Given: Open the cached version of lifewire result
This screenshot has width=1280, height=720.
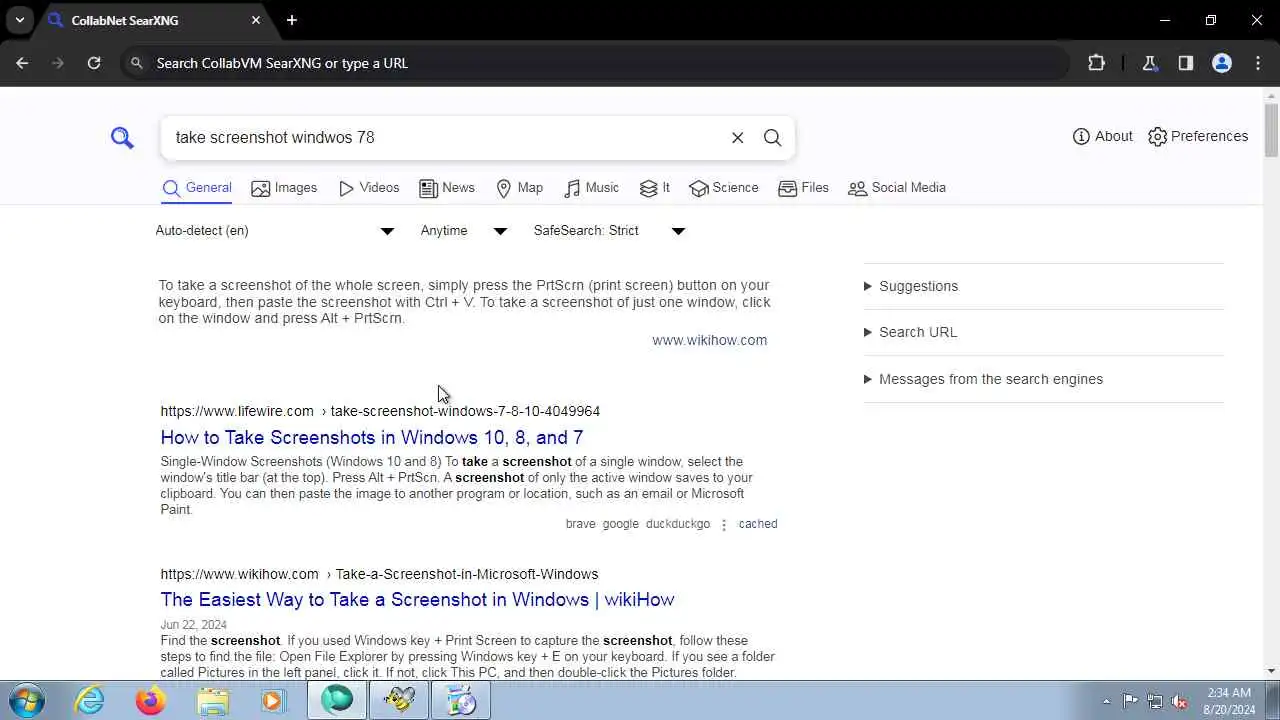Looking at the screenshot, I should [757, 524].
